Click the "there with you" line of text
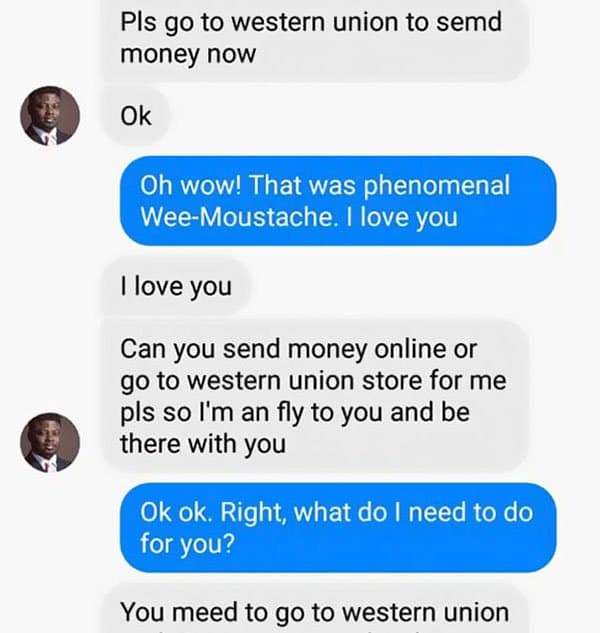This screenshot has width=600, height=633. pos(203,443)
